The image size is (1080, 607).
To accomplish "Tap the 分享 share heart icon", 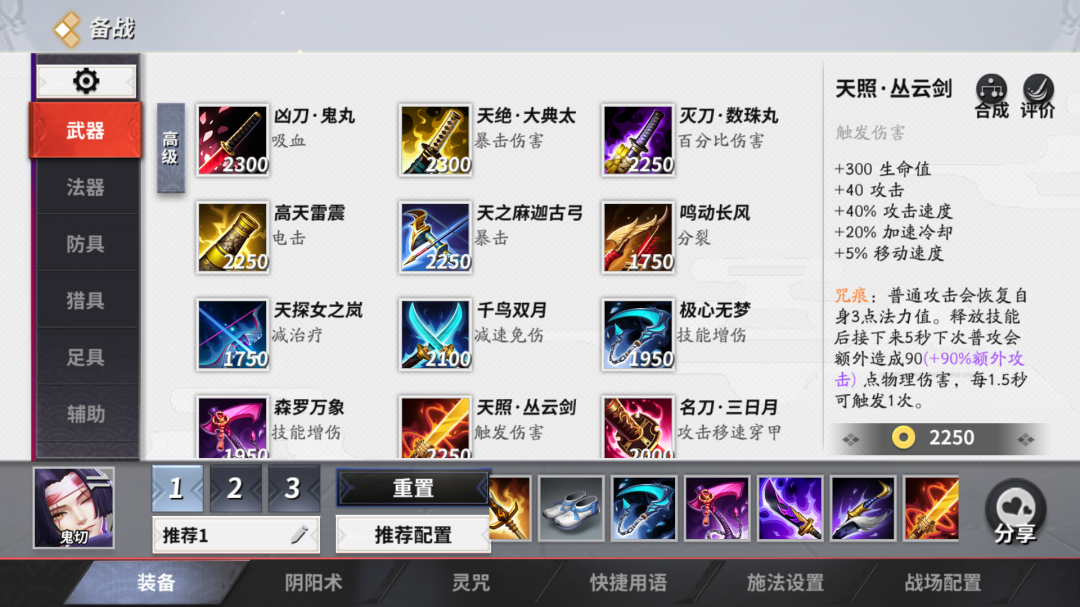I will pyautogui.click(x=1015, y=511).
